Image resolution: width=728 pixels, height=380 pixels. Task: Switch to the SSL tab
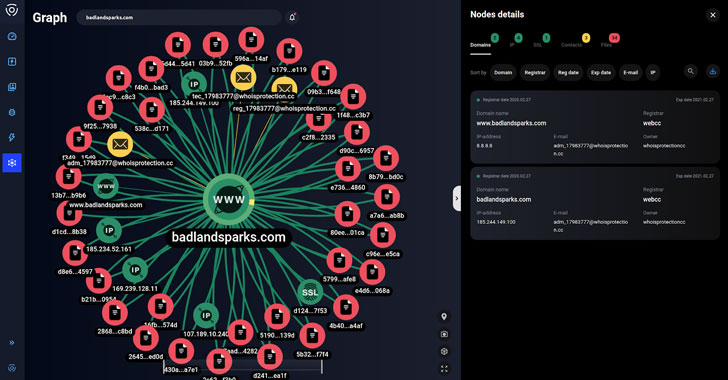pos(538,45)
